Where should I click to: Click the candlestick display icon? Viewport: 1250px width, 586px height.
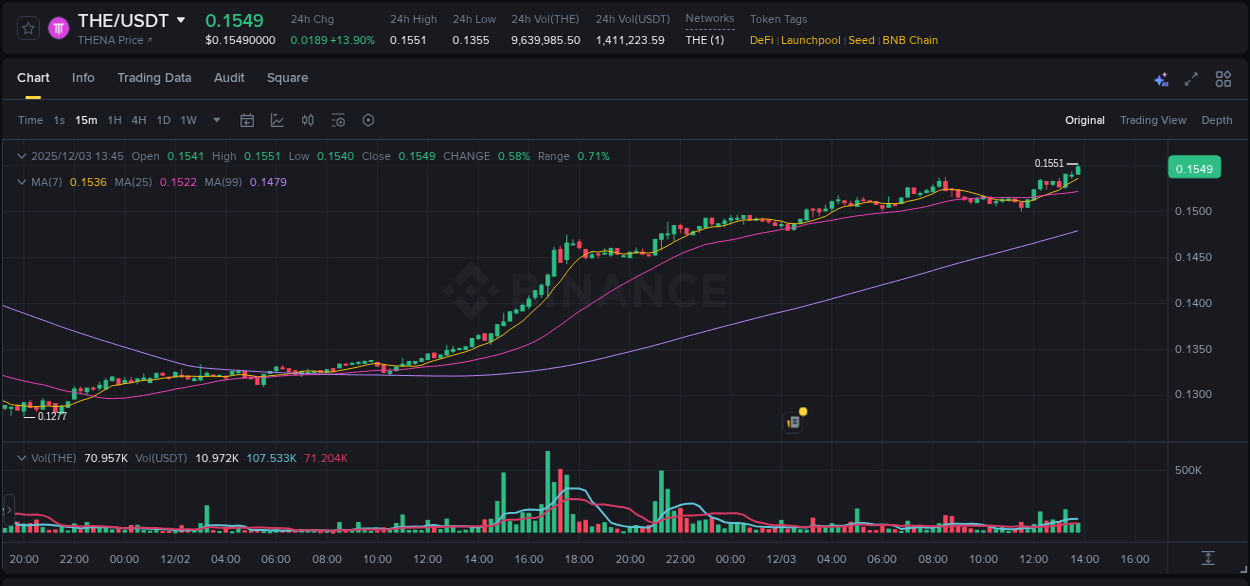307,120
